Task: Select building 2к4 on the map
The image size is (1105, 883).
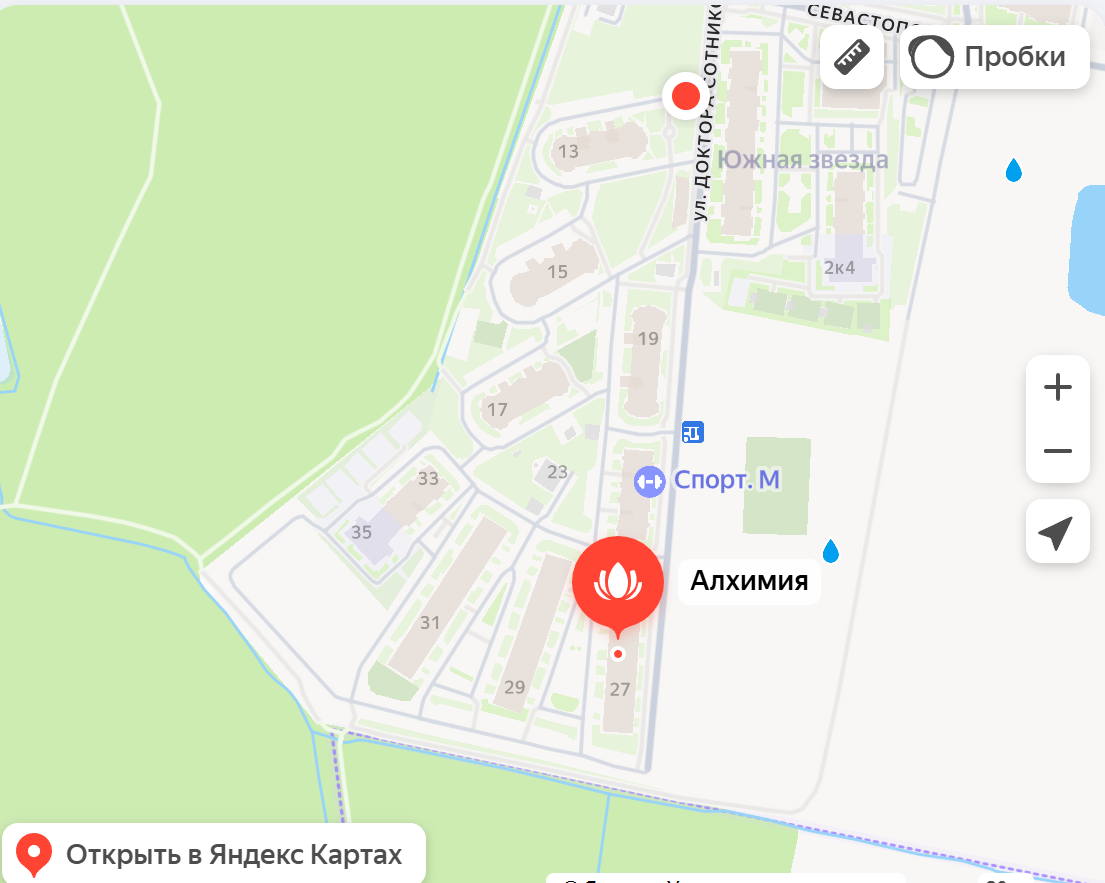Action: point(839,268)
